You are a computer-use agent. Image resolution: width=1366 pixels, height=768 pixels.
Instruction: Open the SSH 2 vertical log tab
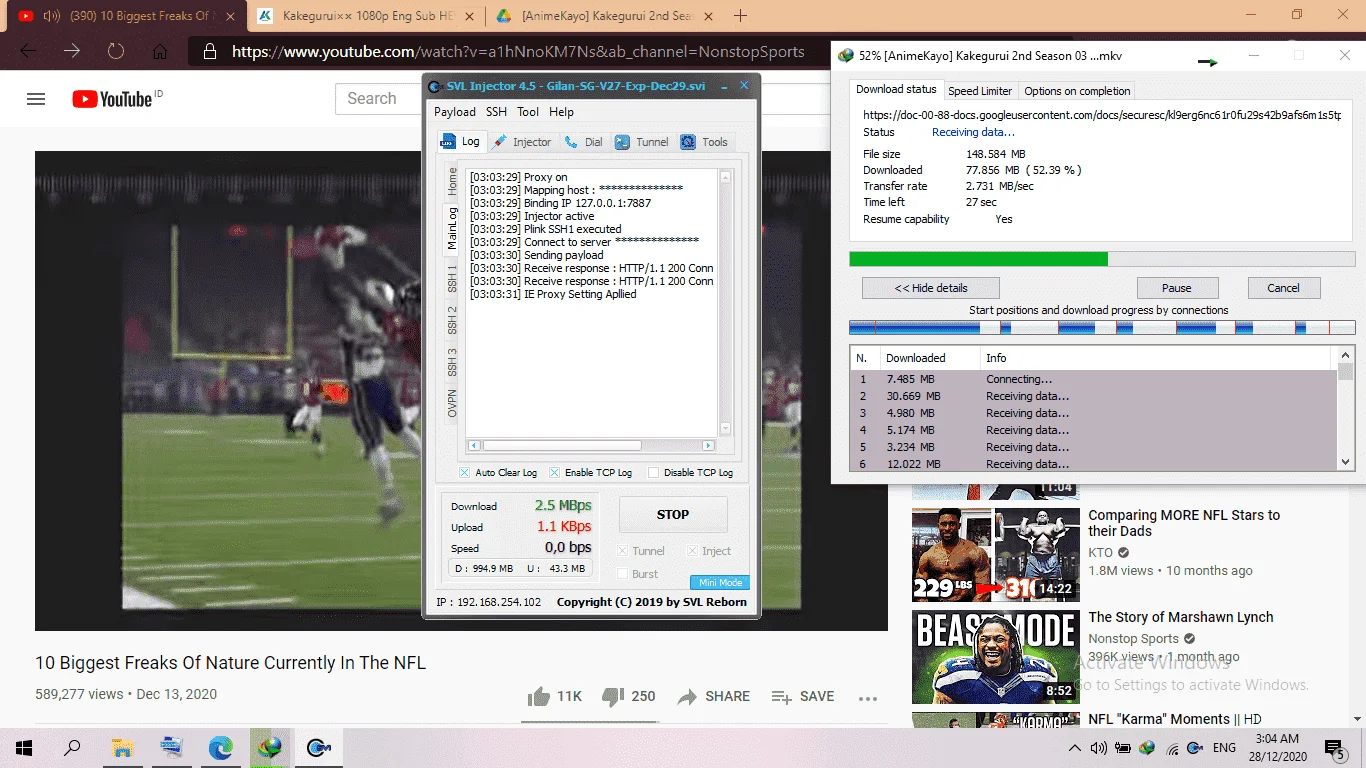(x=452, y=320)
